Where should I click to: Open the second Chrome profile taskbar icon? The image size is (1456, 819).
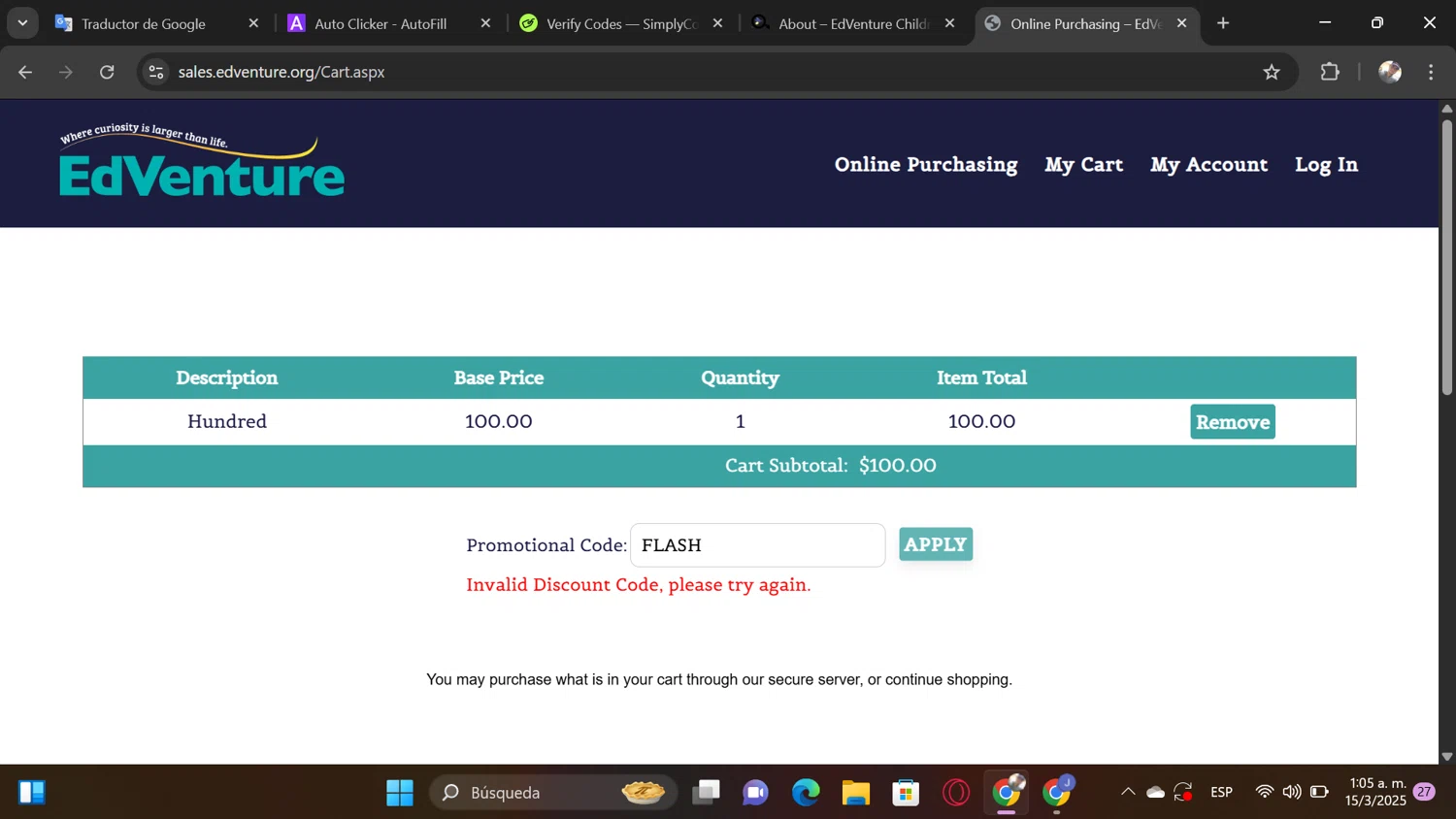[x=1057, y=793]
